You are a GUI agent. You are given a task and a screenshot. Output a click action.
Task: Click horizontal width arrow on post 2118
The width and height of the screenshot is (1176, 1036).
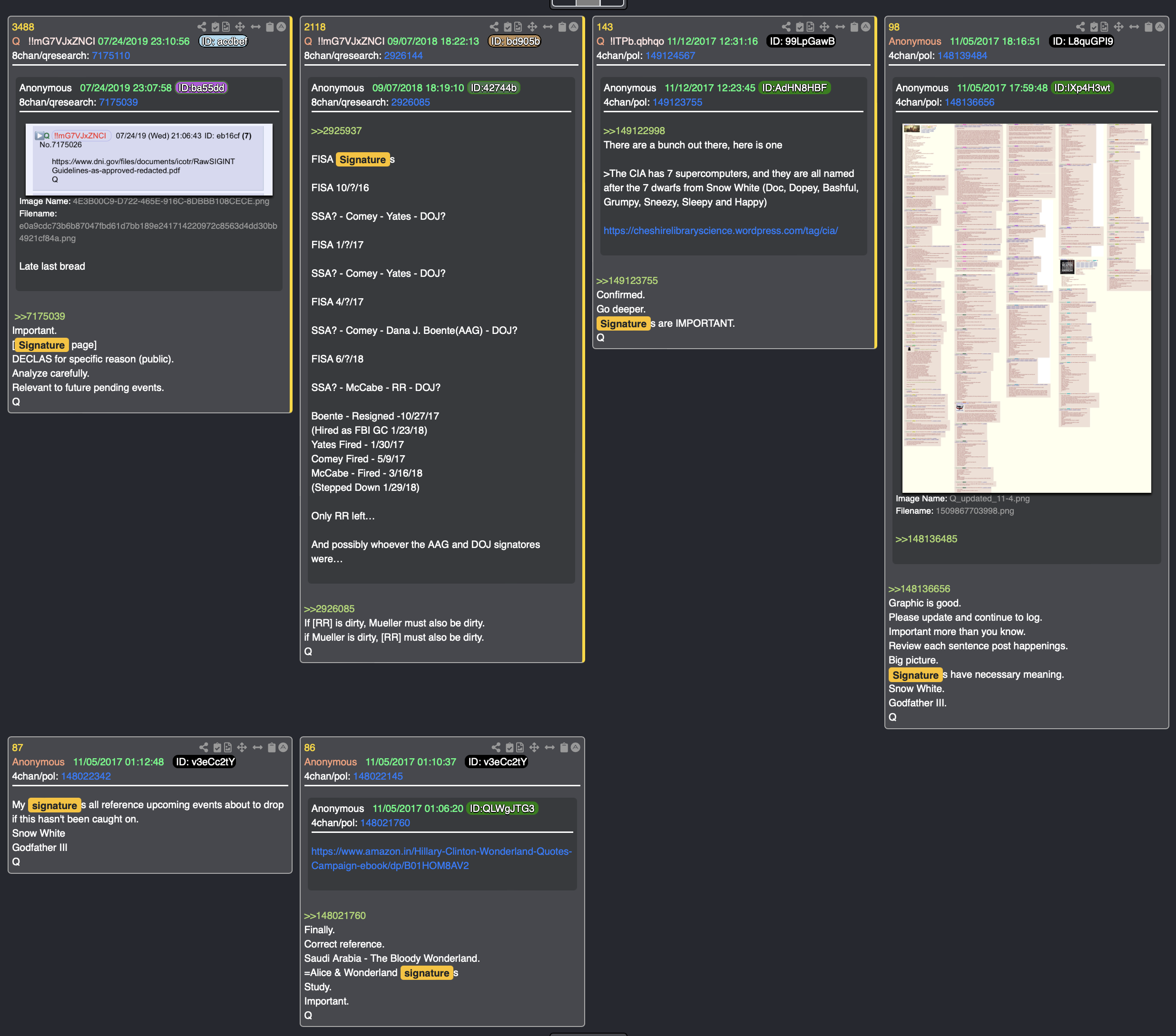(548, 27)
